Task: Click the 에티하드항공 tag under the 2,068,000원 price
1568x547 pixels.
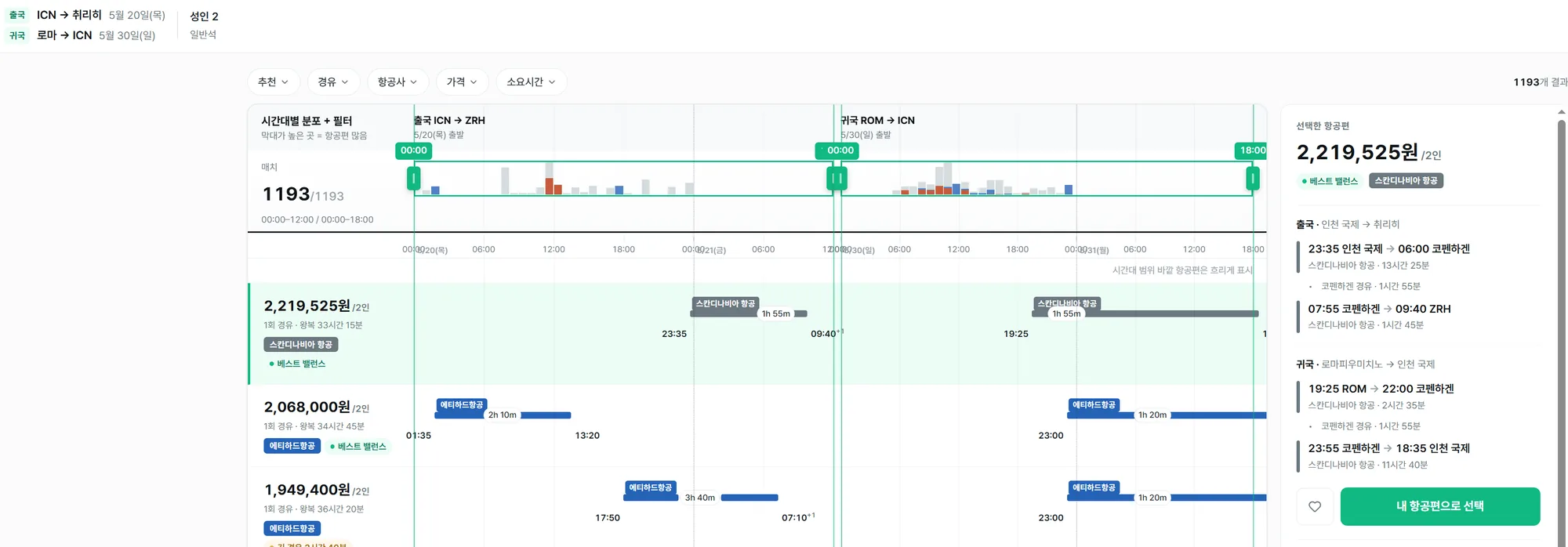Action: click(292, 446)
